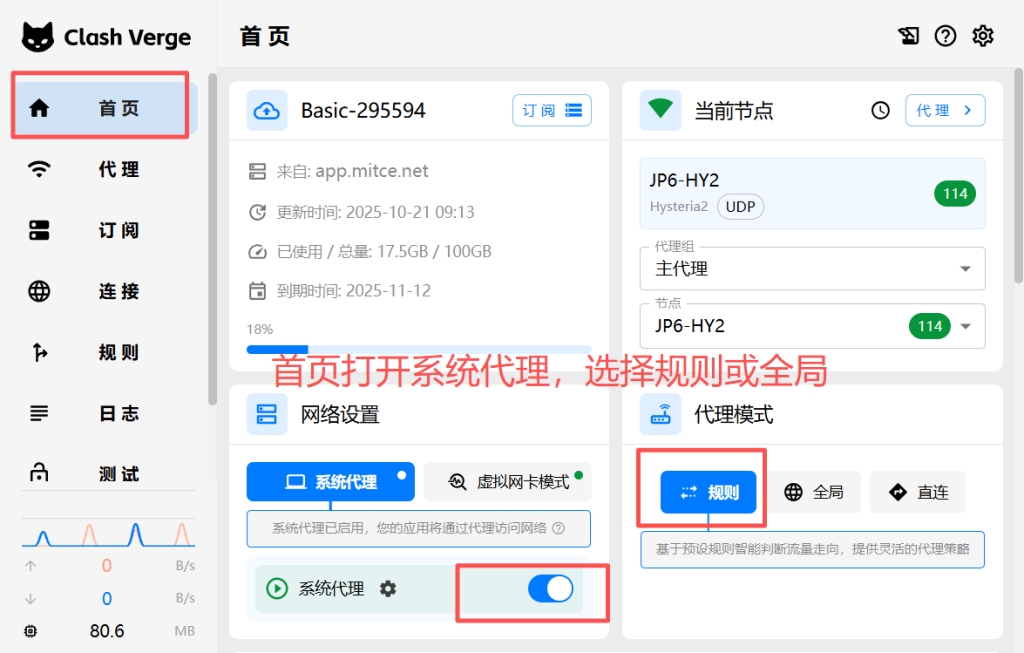Viewport: 1024px width, 653px height.
Task: Click the clock icon beside 当前节点
Action: [880, 110]
